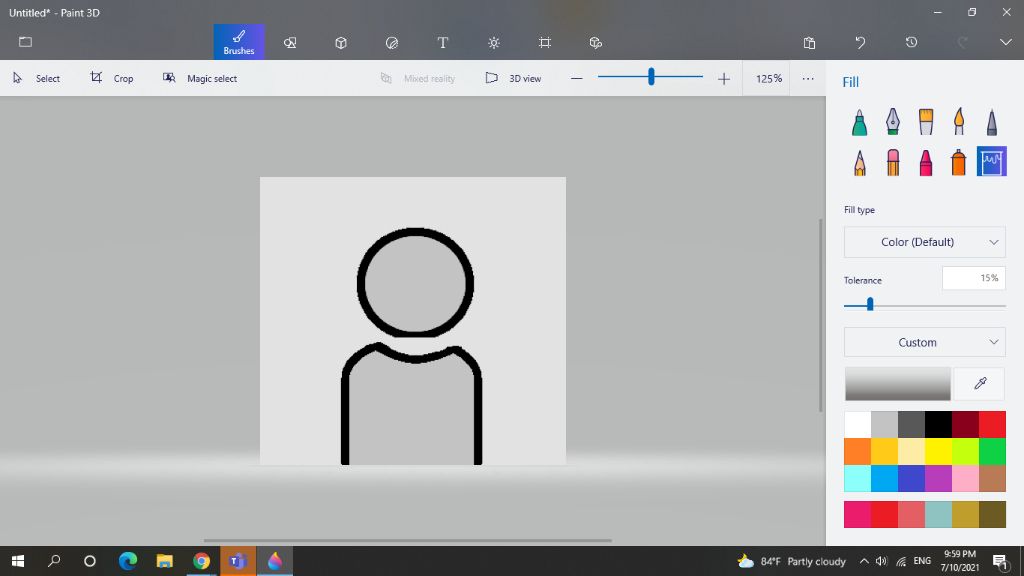The width and height of the screenshot is (1024, 576).
Task: Choose the Watercolour brush
Action: tap(959, 120)
